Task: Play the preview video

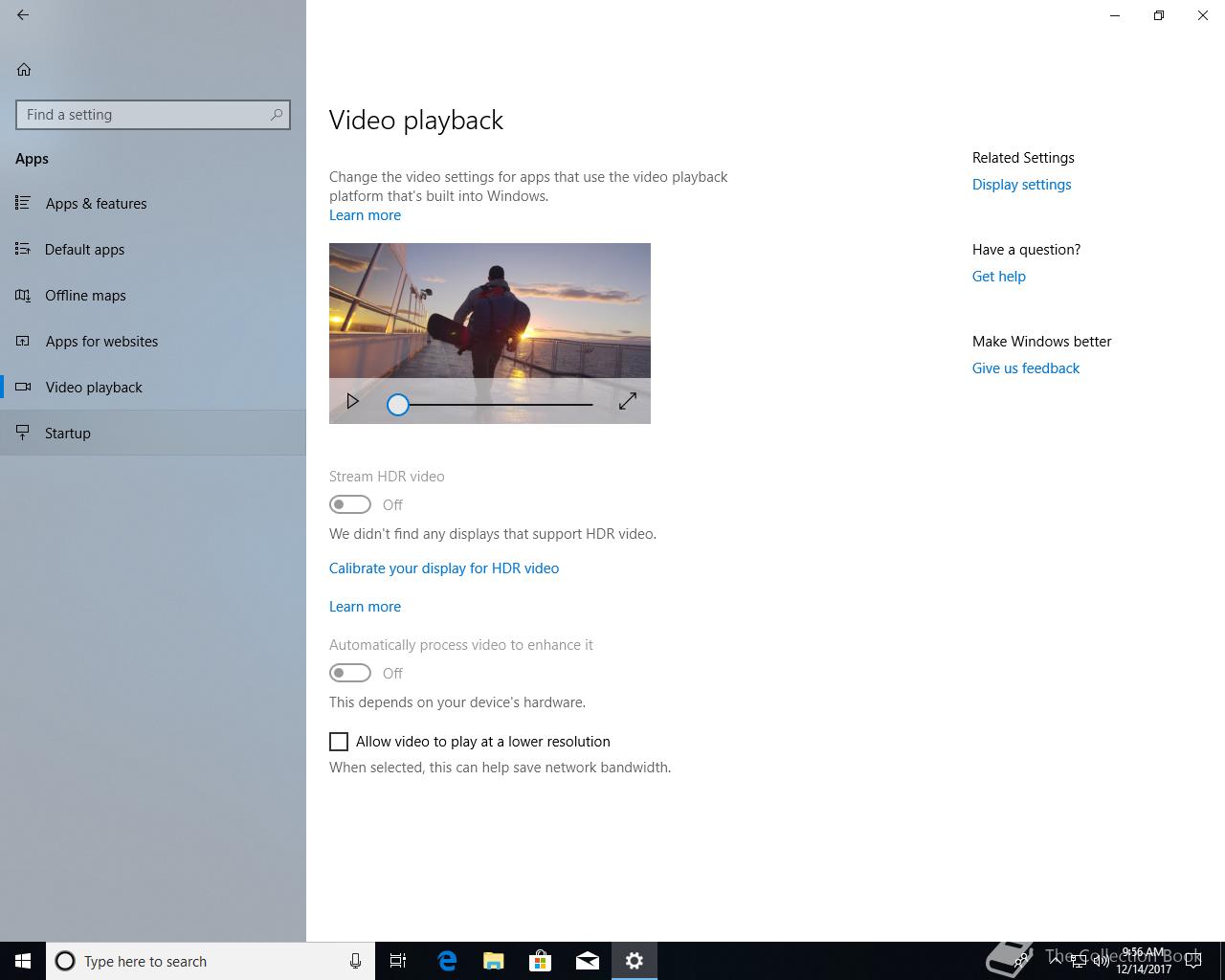Action: pos(352,402)
